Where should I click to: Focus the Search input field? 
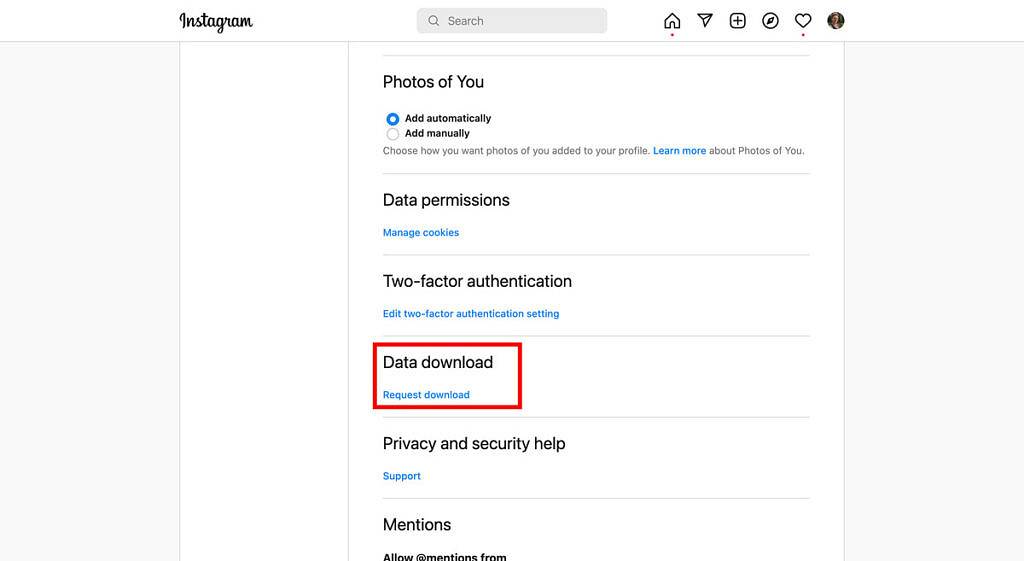click(x=520, y=21)
